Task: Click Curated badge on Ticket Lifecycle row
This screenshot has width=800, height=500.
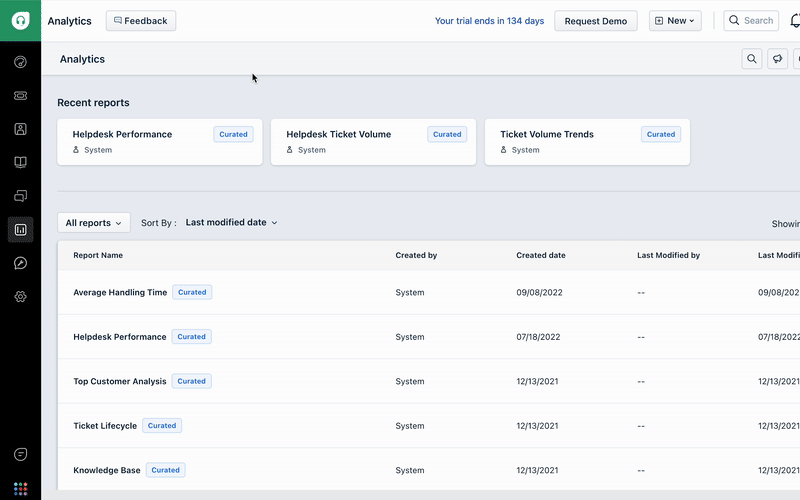Action: [162, 426]
